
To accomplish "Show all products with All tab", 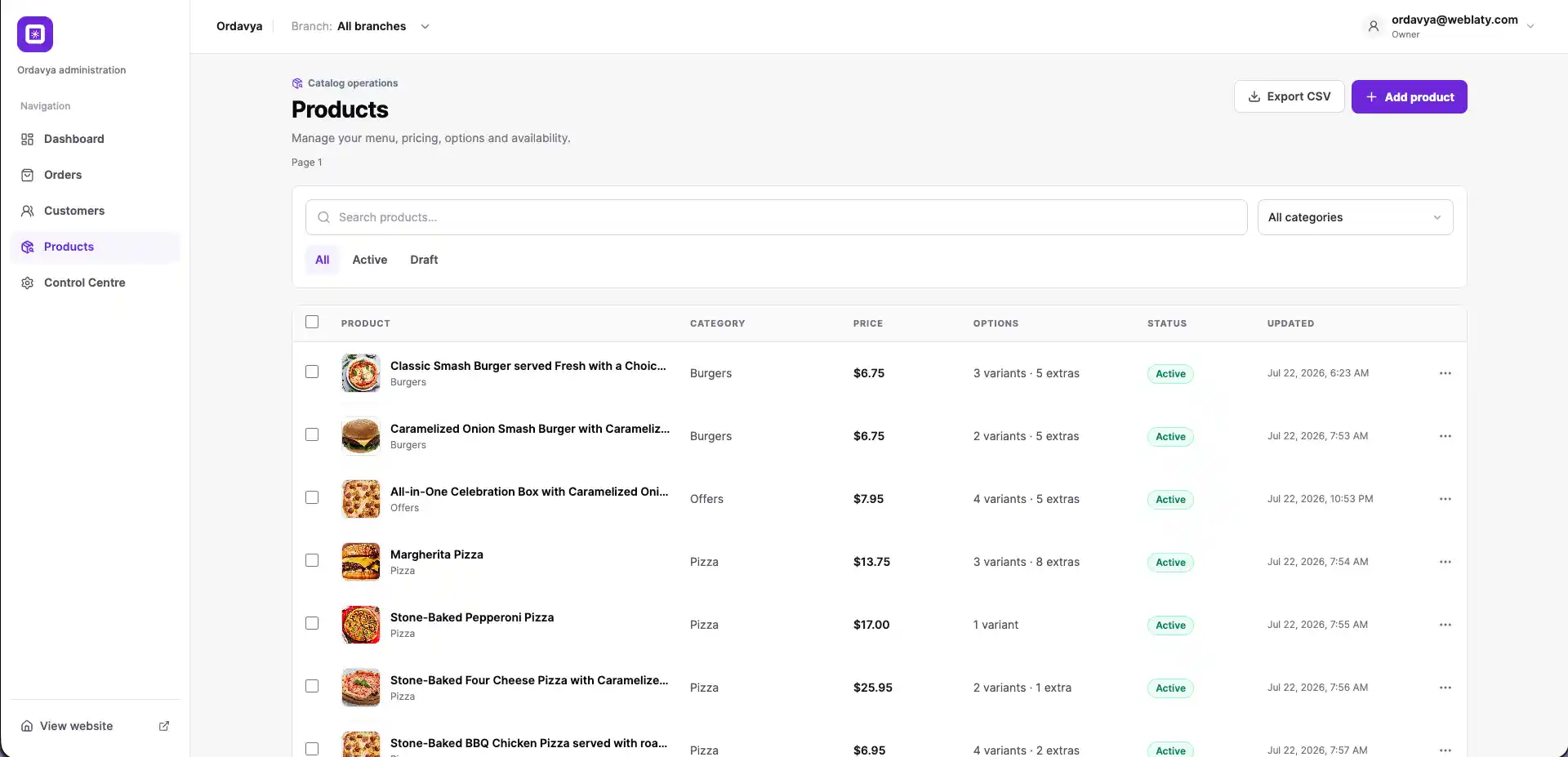I will (x=323, y=260).
